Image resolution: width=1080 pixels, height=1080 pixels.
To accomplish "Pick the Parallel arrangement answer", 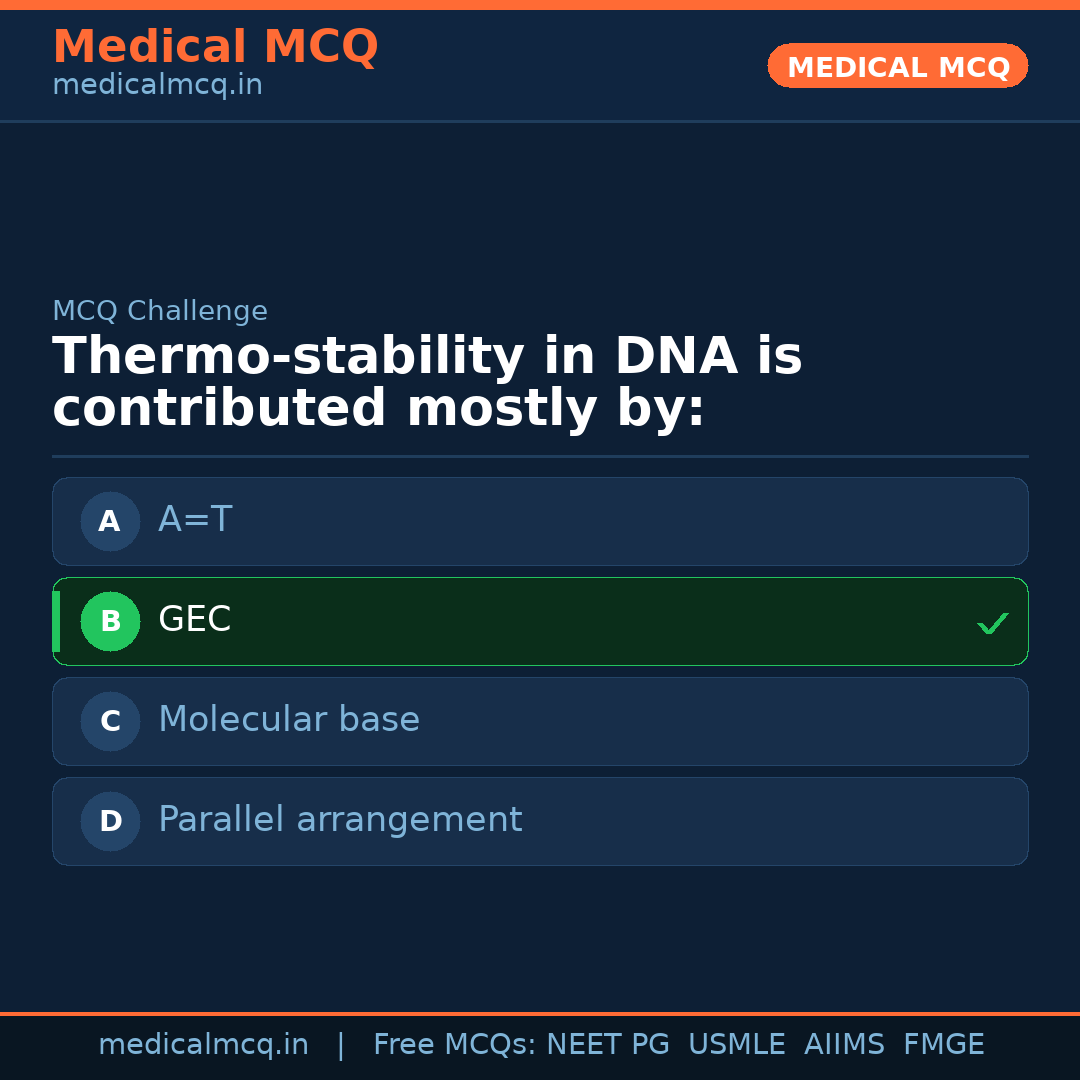I will [x=540, y=821].
